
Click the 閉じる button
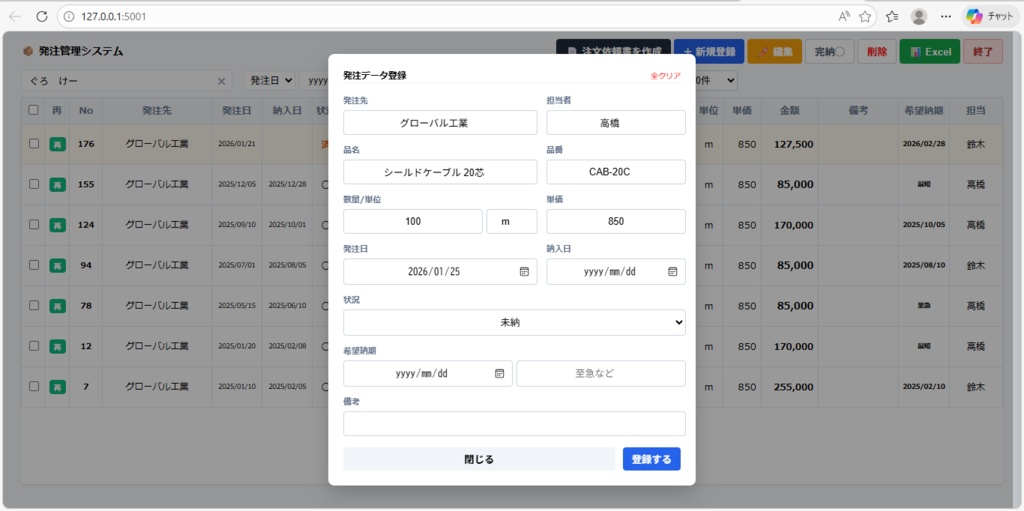[479, 459]
